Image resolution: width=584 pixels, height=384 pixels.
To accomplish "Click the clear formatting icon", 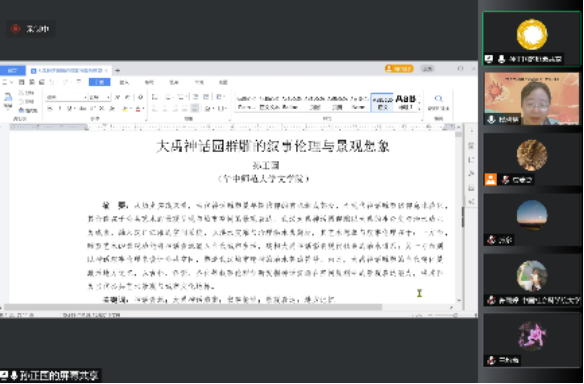I will coord(140,97).
